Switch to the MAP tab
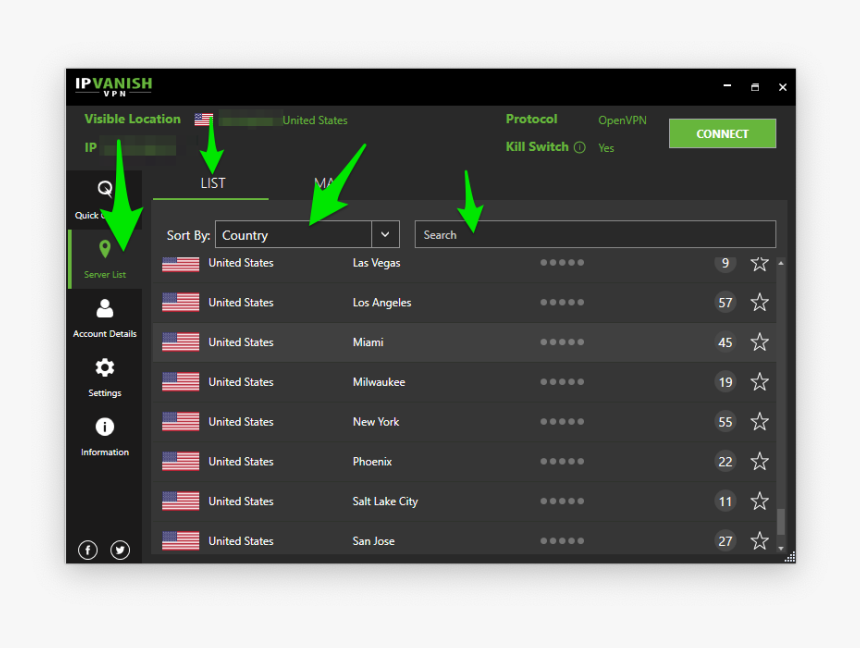The height and width of the screenshot is (648, 860). pyautogui.click(x=325, y=183)
